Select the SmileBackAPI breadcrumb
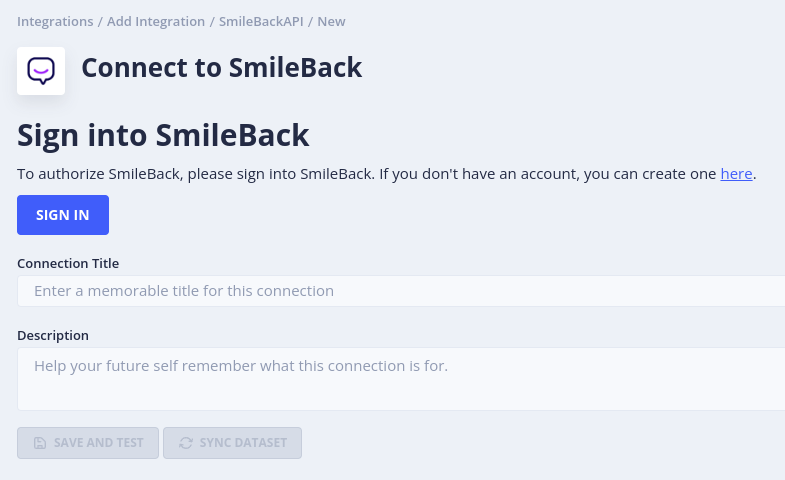Image resolution: width=785 pixels, height=480 pixels. click(x=262, y=21)
